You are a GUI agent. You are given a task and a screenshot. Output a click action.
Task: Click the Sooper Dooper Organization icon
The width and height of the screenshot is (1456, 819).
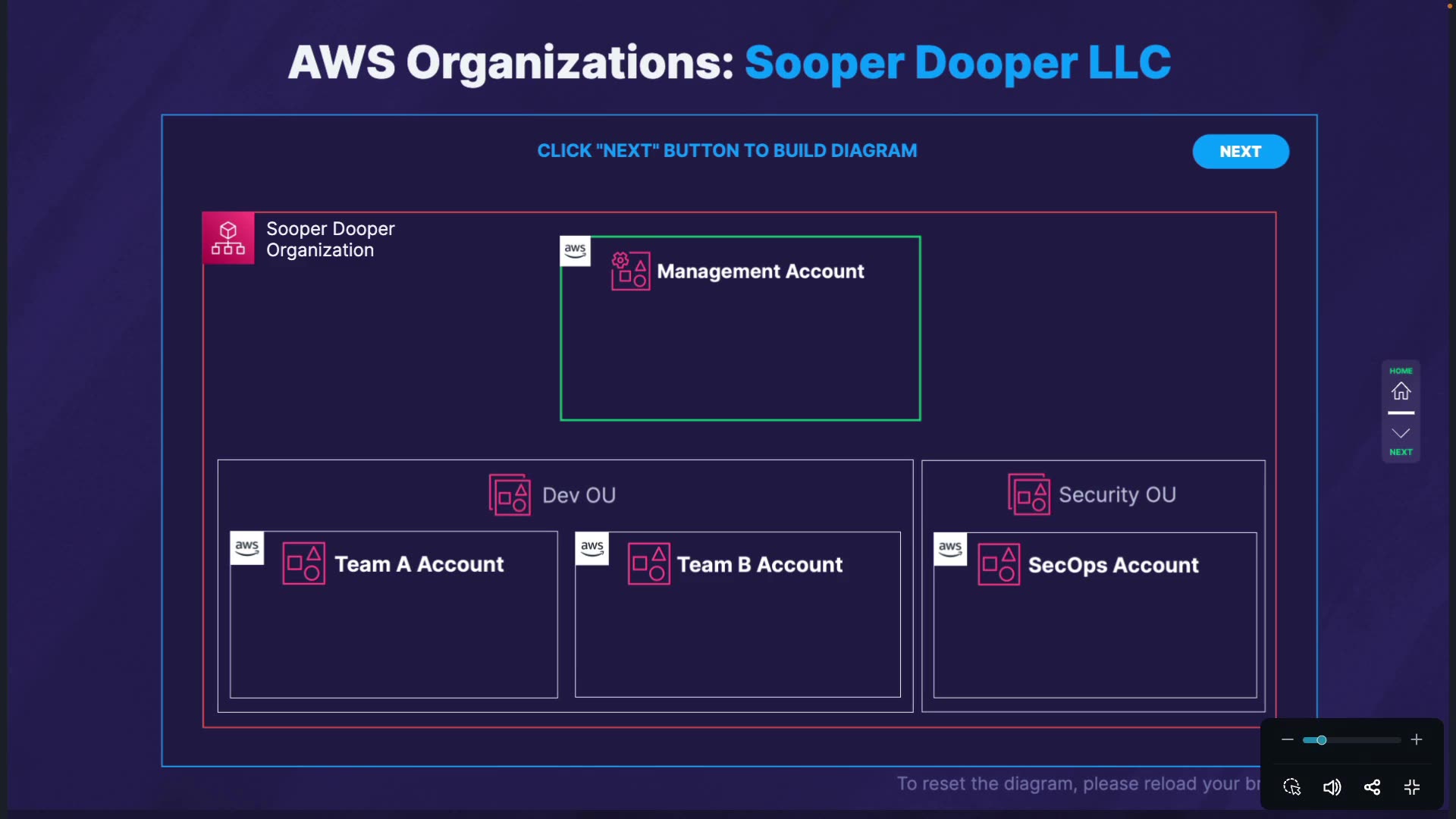coord(228,238)
